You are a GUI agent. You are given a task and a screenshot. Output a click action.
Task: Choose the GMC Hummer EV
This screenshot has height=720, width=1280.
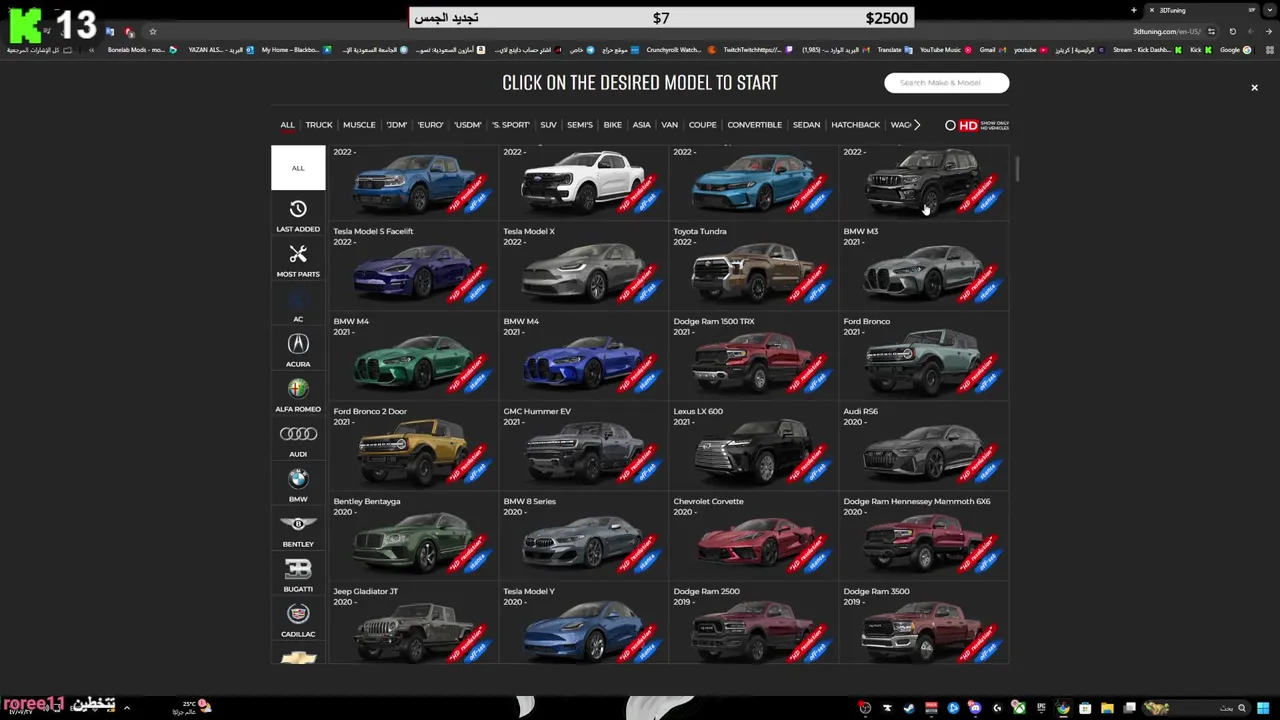click(584, 446)
